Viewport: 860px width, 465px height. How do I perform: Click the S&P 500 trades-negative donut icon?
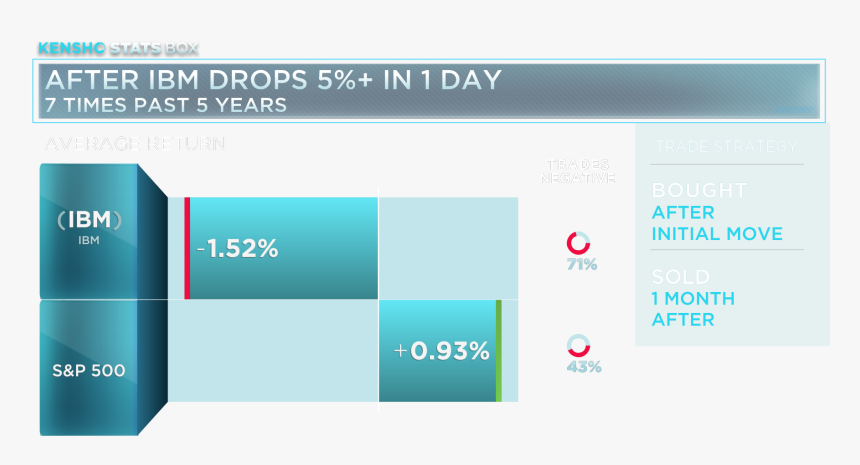point(578,346)
